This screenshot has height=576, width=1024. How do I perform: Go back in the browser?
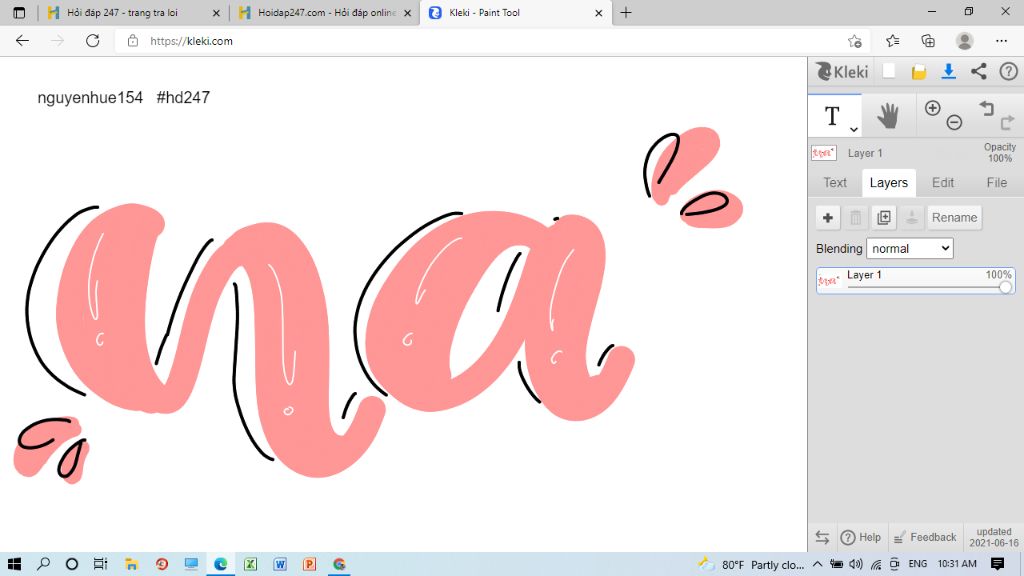[23, 40]
